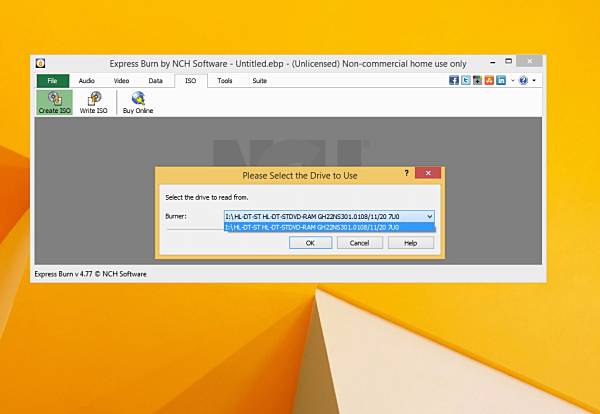Close the Select Drive dialog

(x=428, y=173)
